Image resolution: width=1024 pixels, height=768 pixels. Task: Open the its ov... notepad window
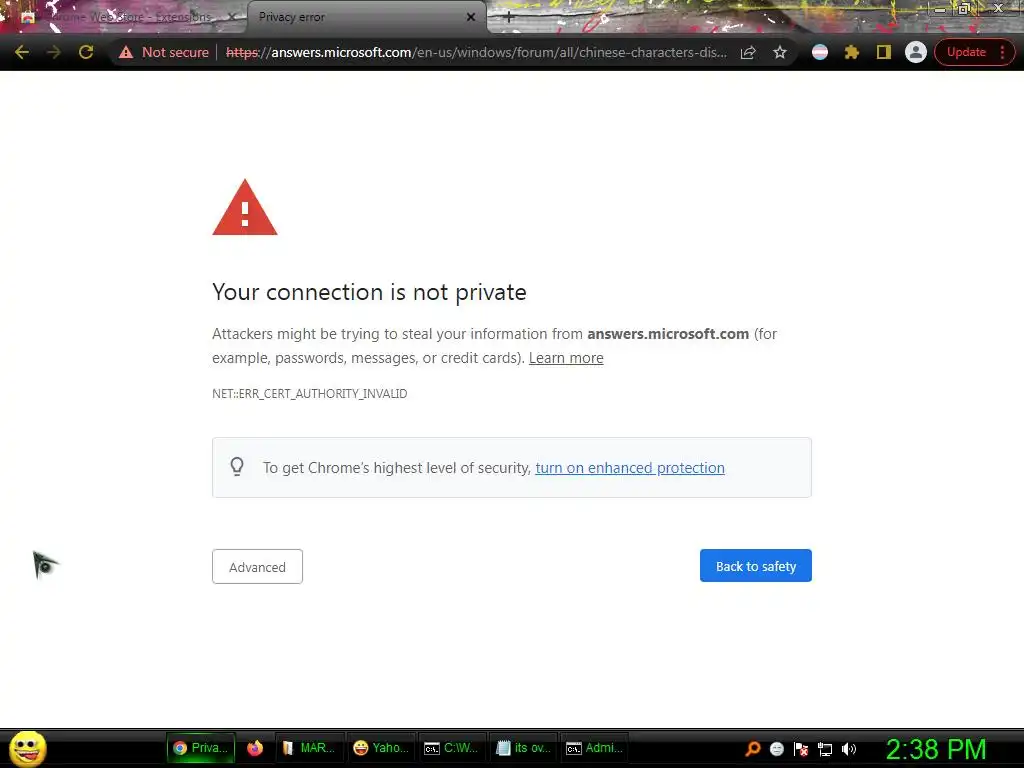523,748
